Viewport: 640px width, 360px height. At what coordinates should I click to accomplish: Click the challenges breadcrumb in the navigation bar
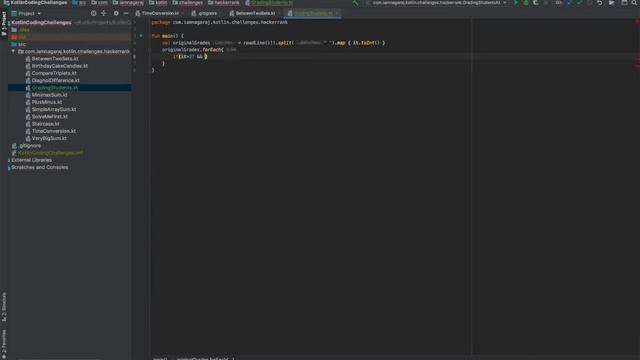tap(187, 3)
